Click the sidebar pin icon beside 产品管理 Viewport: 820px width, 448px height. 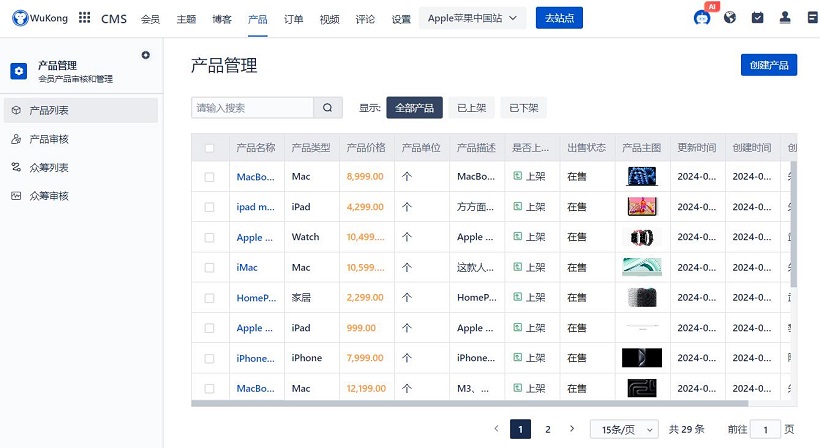[x=145, y=55]
